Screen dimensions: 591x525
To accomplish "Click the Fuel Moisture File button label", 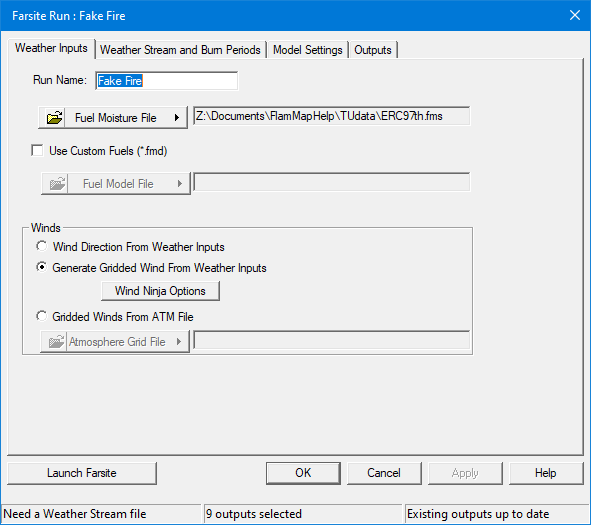I will point(115,118).
